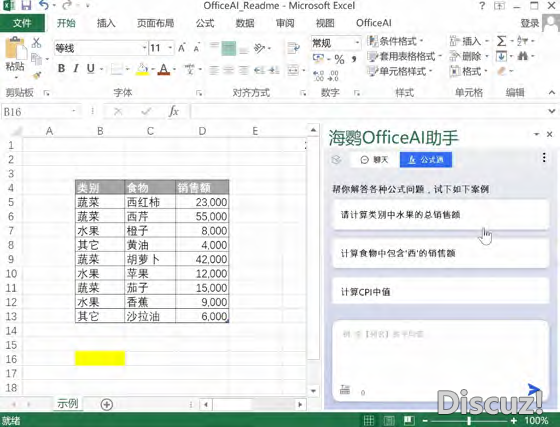
Task: Click the 计算CPI中值 example
Action: point(440,292)
